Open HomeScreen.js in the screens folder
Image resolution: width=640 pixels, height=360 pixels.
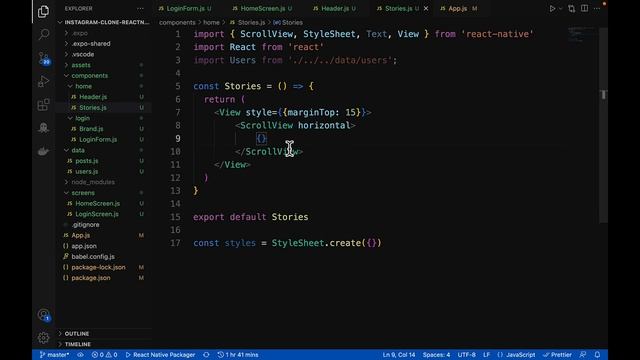coord(98,203)
